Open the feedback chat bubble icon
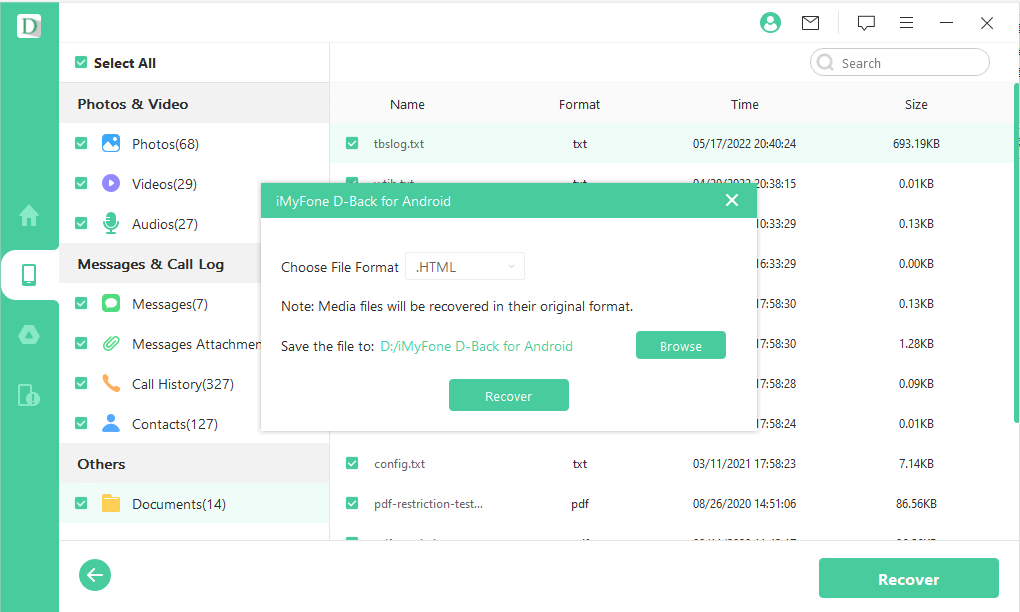Image resolution: width=1020 pixels, height=612 pixels. (x=866, y=23)
